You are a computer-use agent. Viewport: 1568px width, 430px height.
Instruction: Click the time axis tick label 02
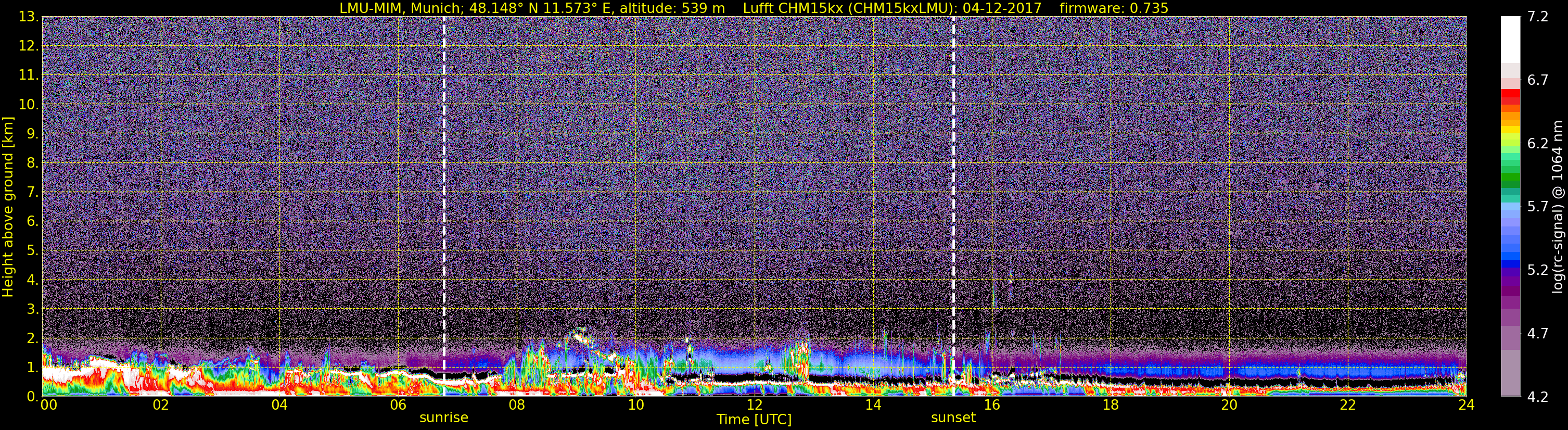(161, 405)
